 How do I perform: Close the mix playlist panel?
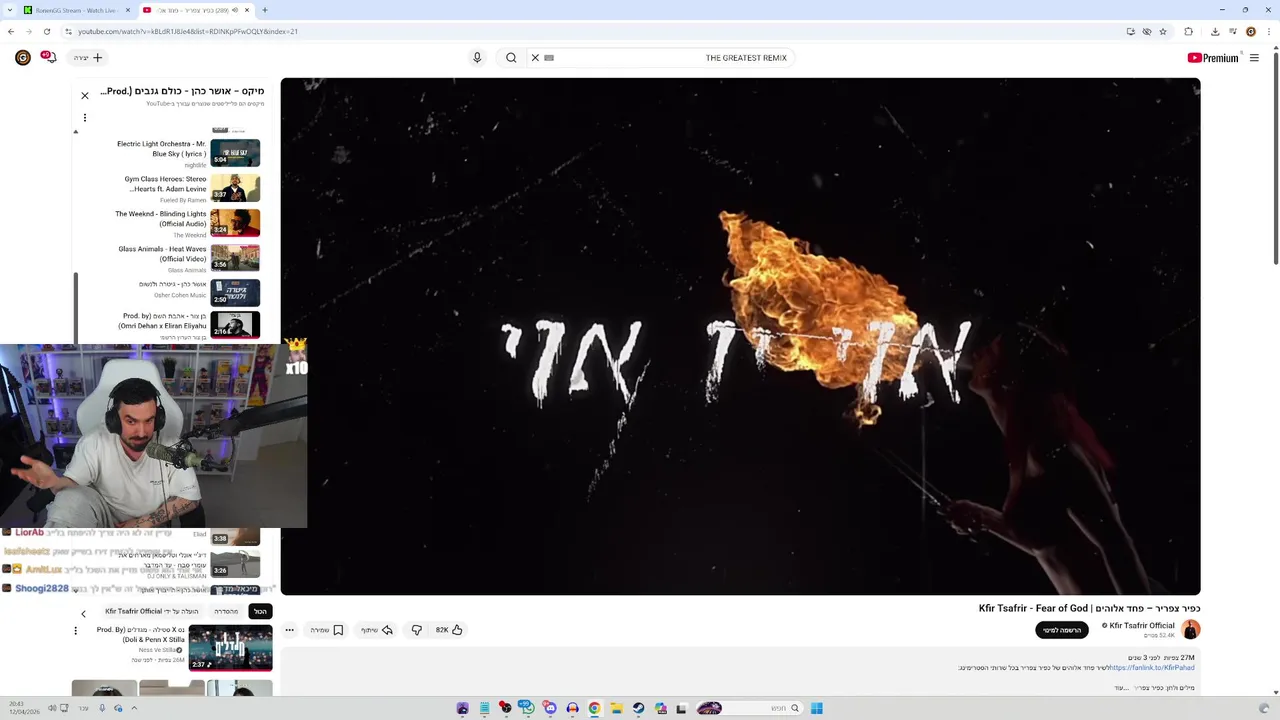(x=85, y=96)
